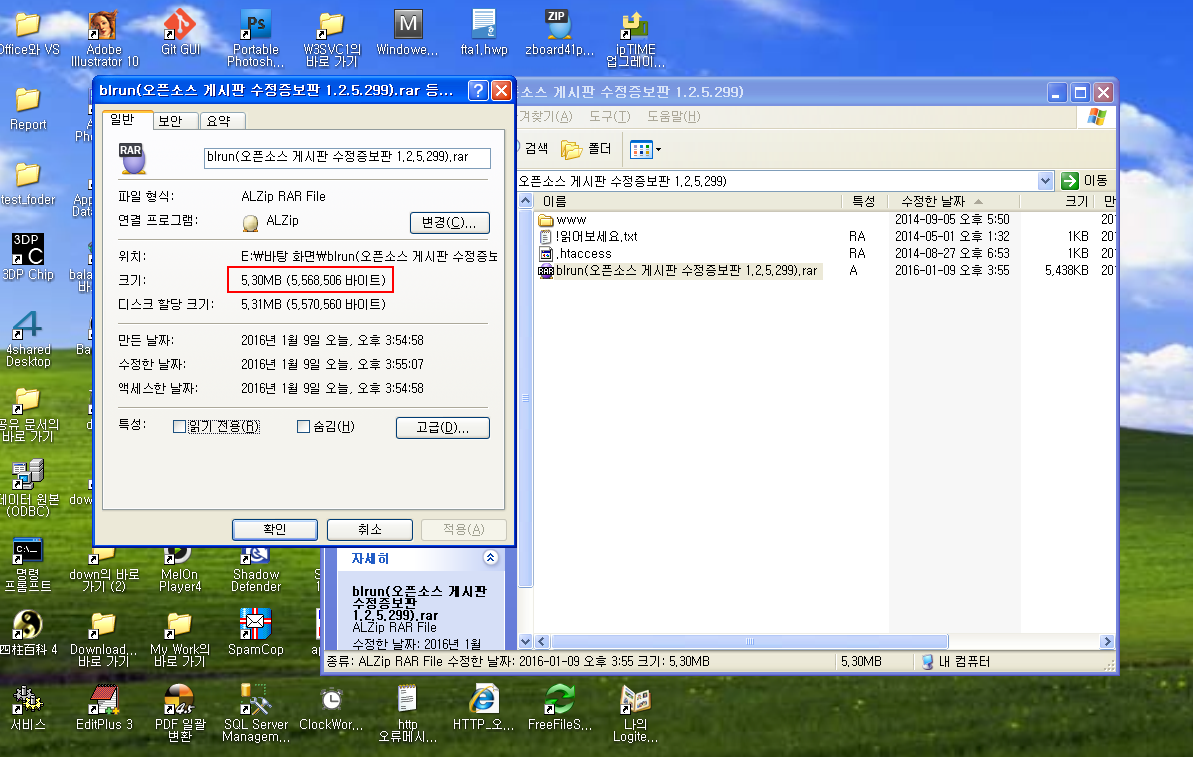
Task: Select the www folder in Explorer list
Action: (563, 220)
